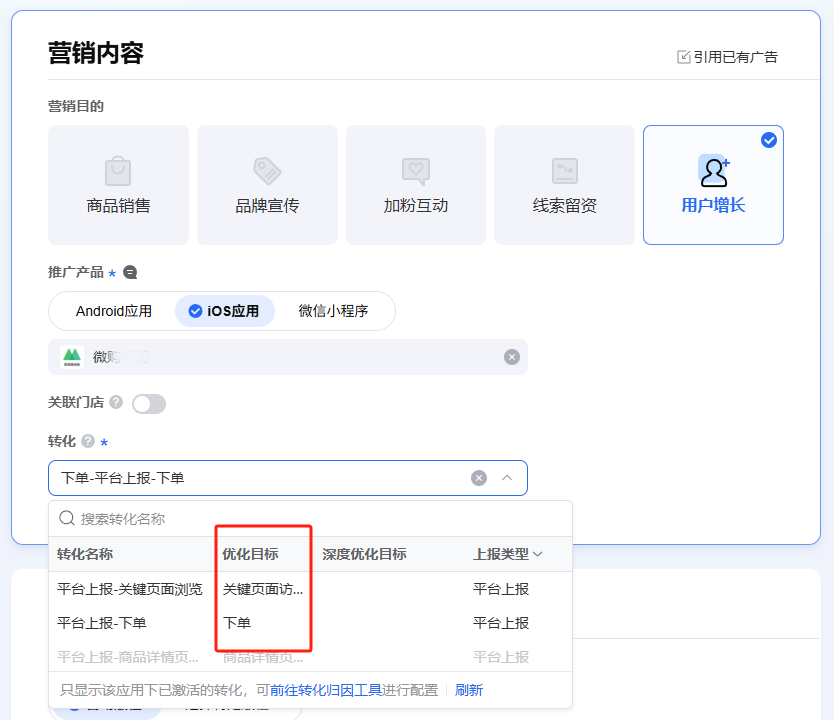Click the 关键页面访... optimization goal cell
This screenshot has width=834, height=720.
[263, 589]
